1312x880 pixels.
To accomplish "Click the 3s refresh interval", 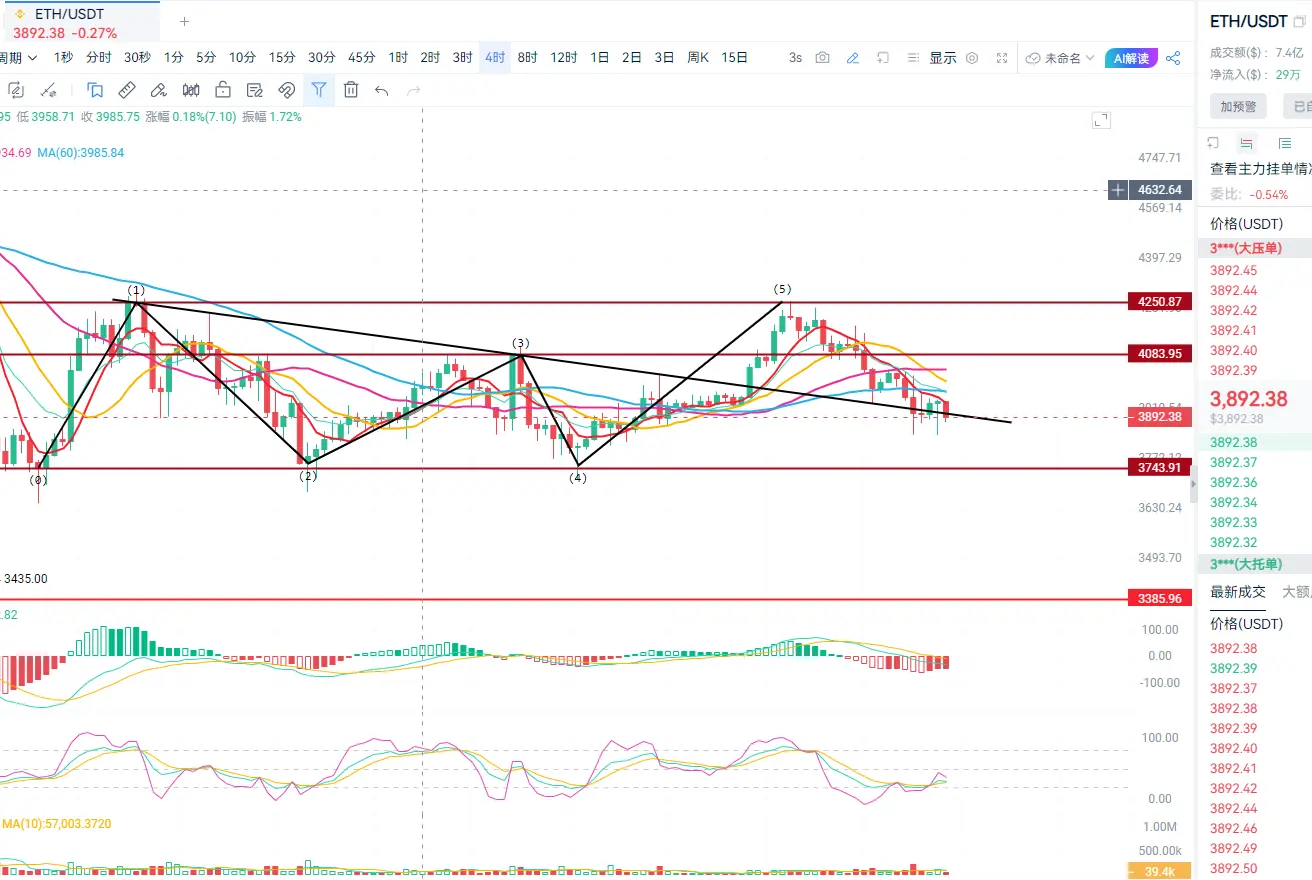I will 795,58.
